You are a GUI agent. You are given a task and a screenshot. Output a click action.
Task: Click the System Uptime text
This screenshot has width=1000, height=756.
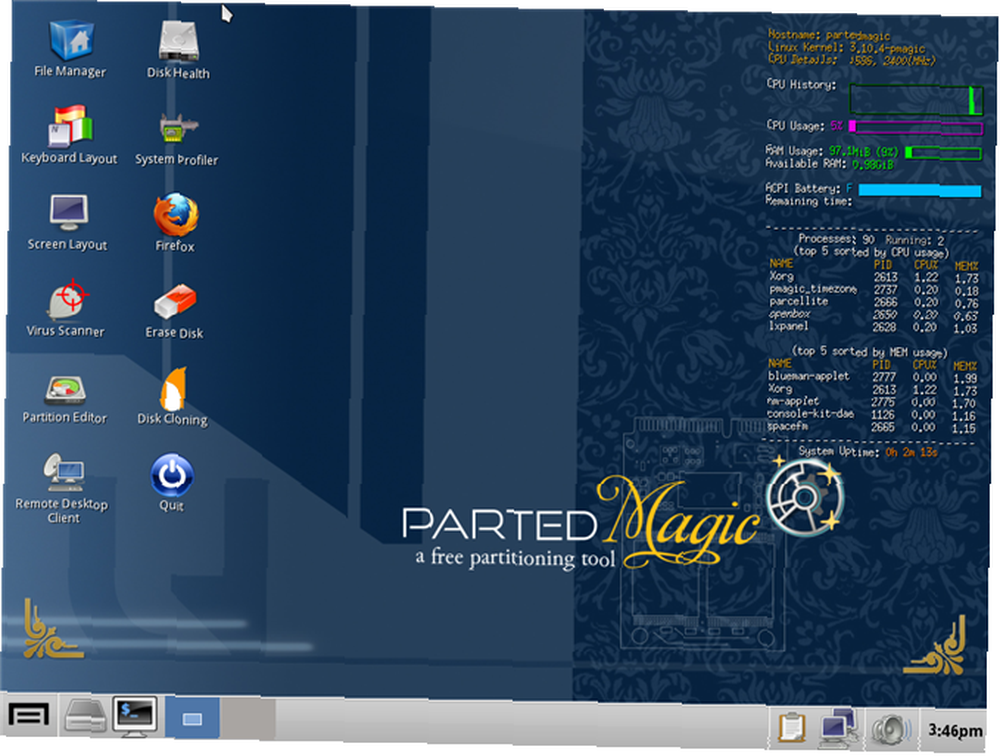(x=867, y=452)
